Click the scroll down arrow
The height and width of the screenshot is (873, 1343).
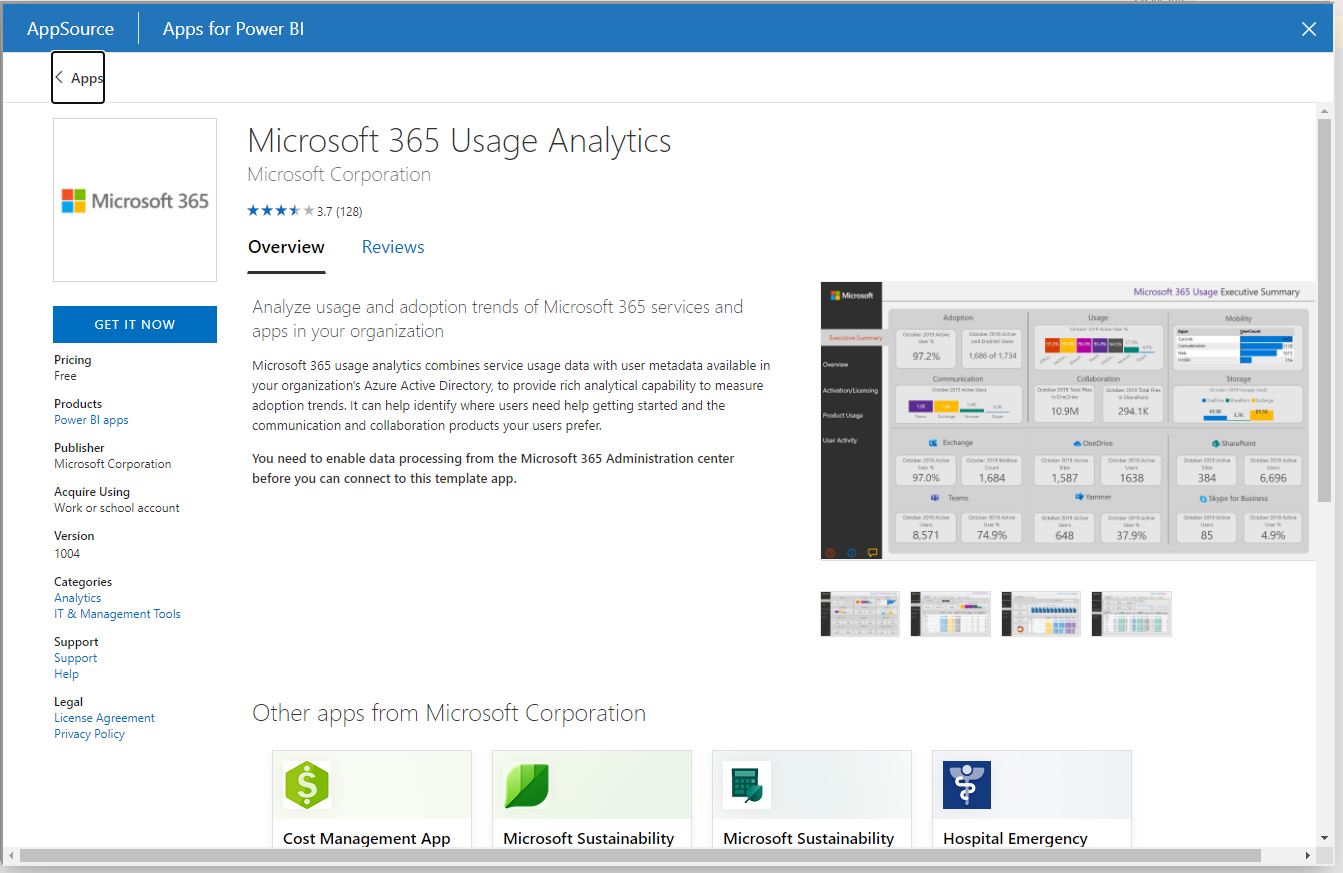click(1325, 837)
